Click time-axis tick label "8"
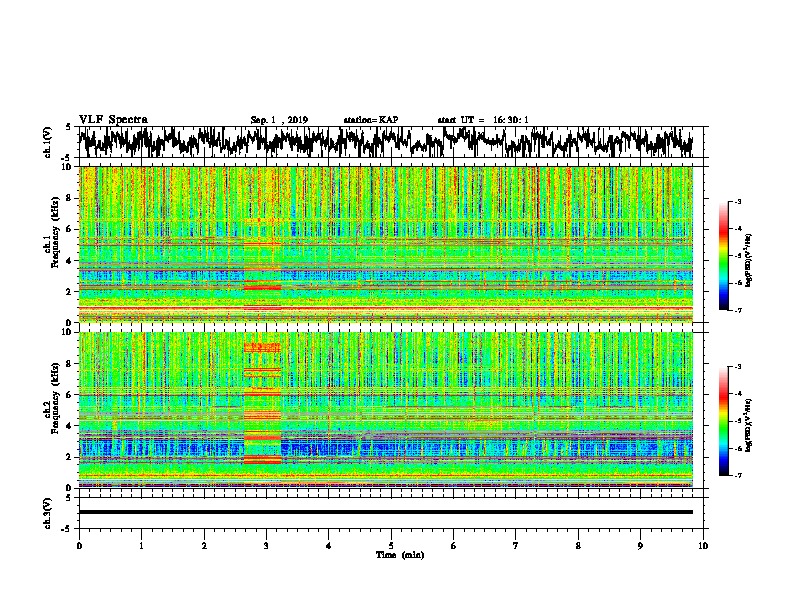Viewport: 792px width, 612px height. [x=578, y=546]
